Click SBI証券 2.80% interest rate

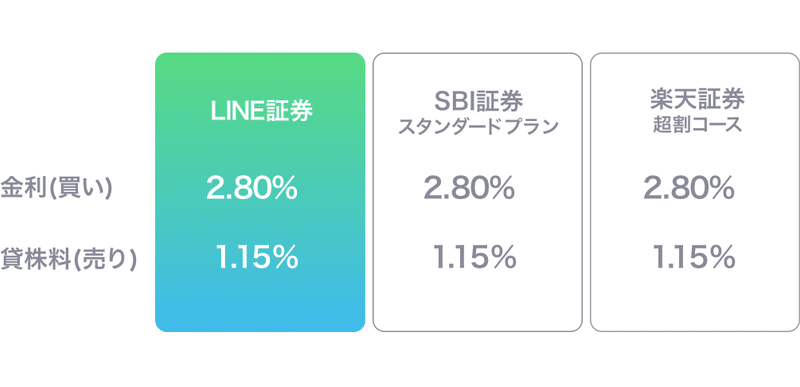(469, 189)
